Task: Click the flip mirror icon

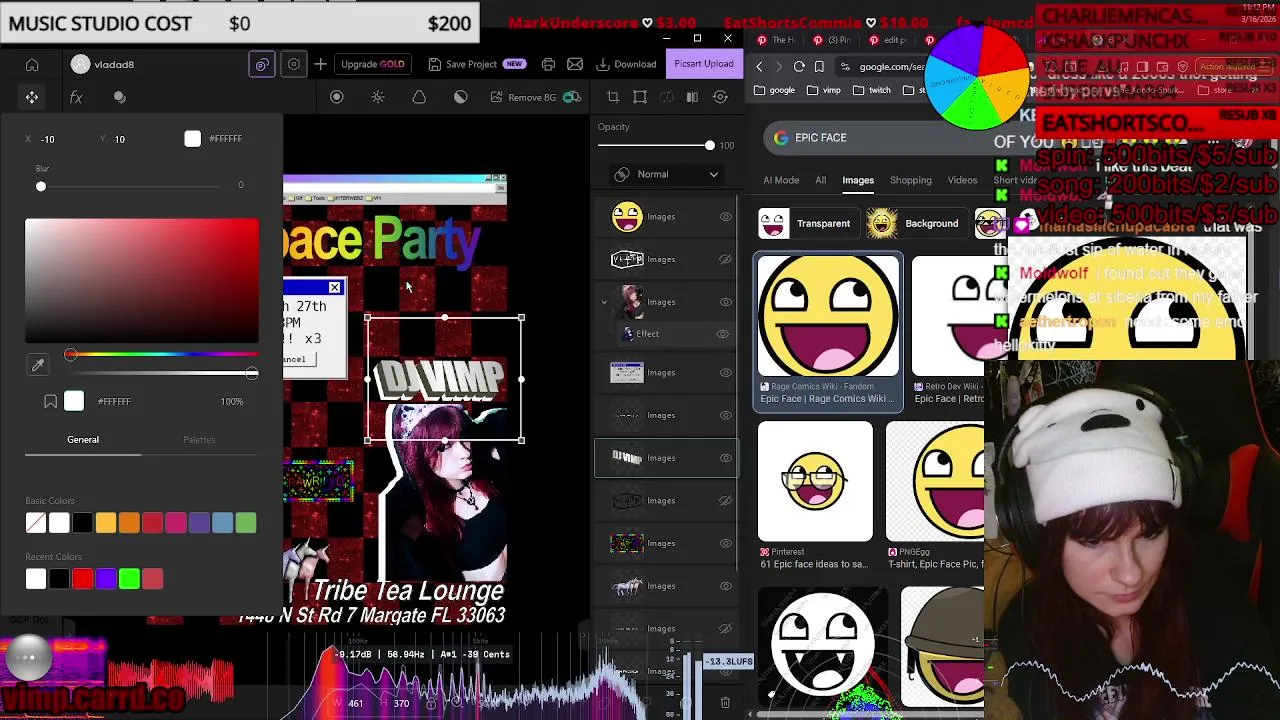Action: 692,97
